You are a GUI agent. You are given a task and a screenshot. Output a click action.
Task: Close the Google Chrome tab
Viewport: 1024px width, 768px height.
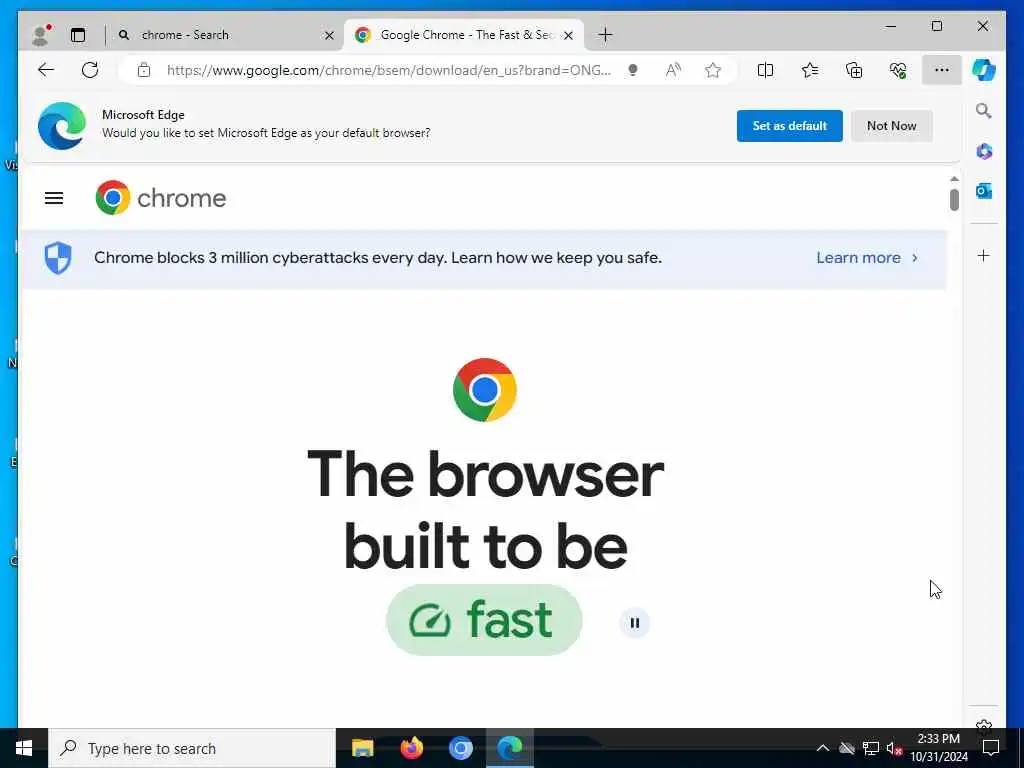(x=568, y=35)
